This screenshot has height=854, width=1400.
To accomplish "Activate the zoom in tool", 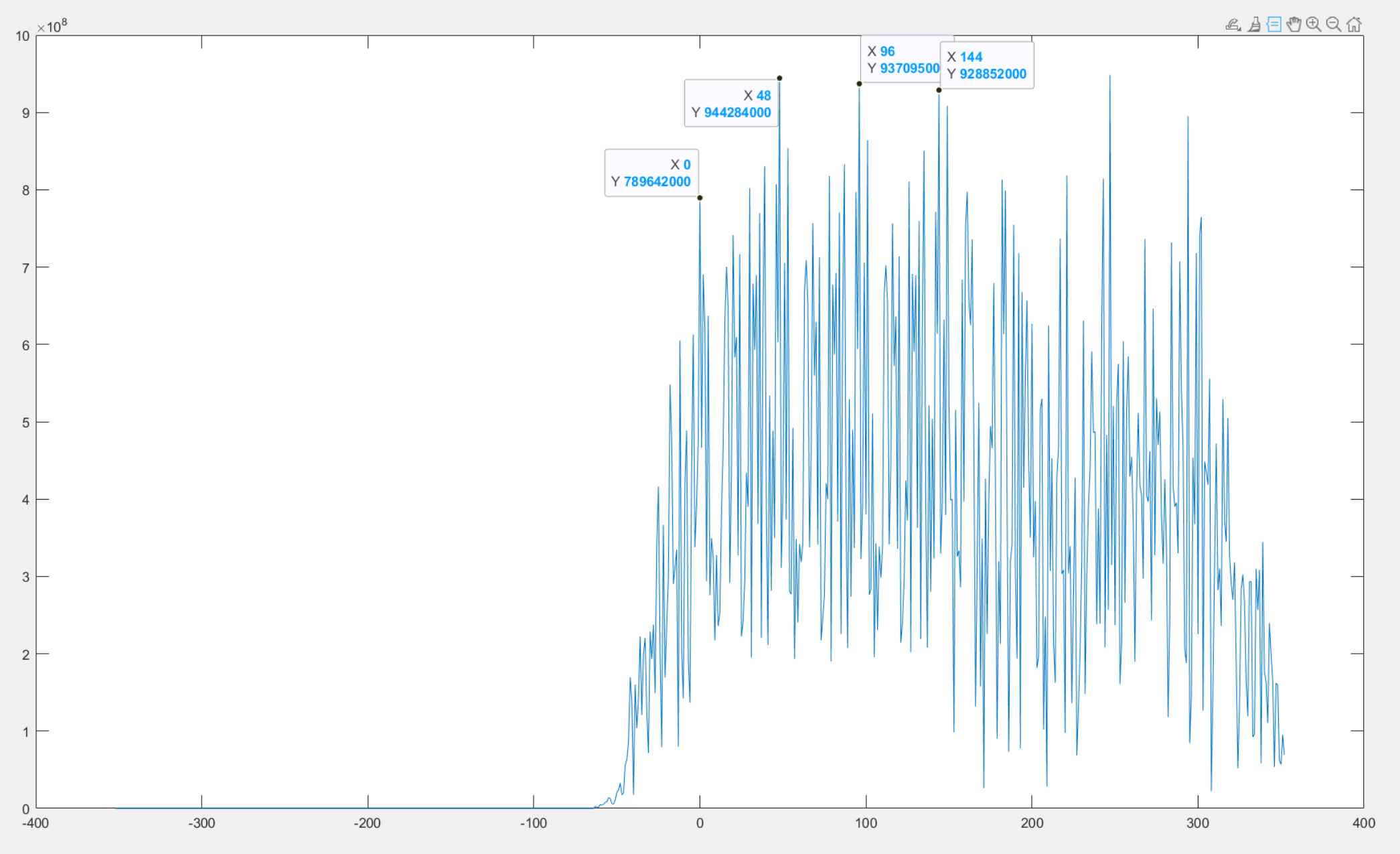I will [1314, 25].
